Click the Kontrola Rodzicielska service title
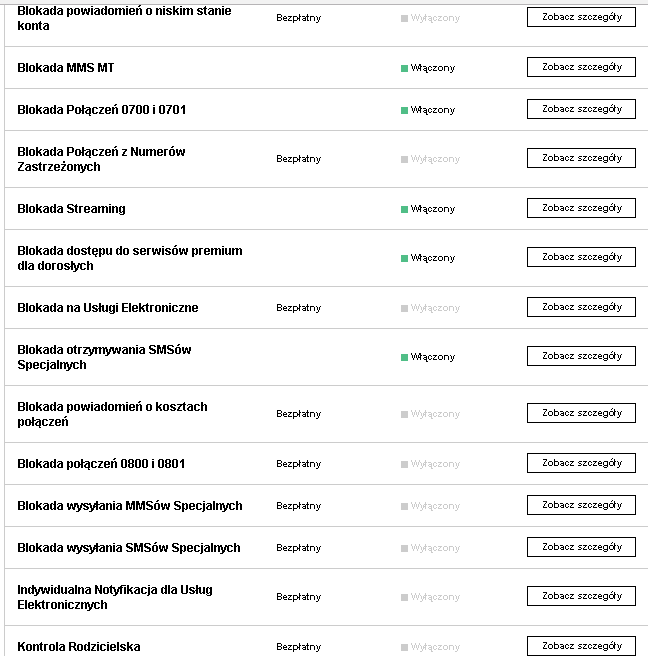The width and height of the screenshot is (648, 656). pyautogui.click(x=78, y=647)
